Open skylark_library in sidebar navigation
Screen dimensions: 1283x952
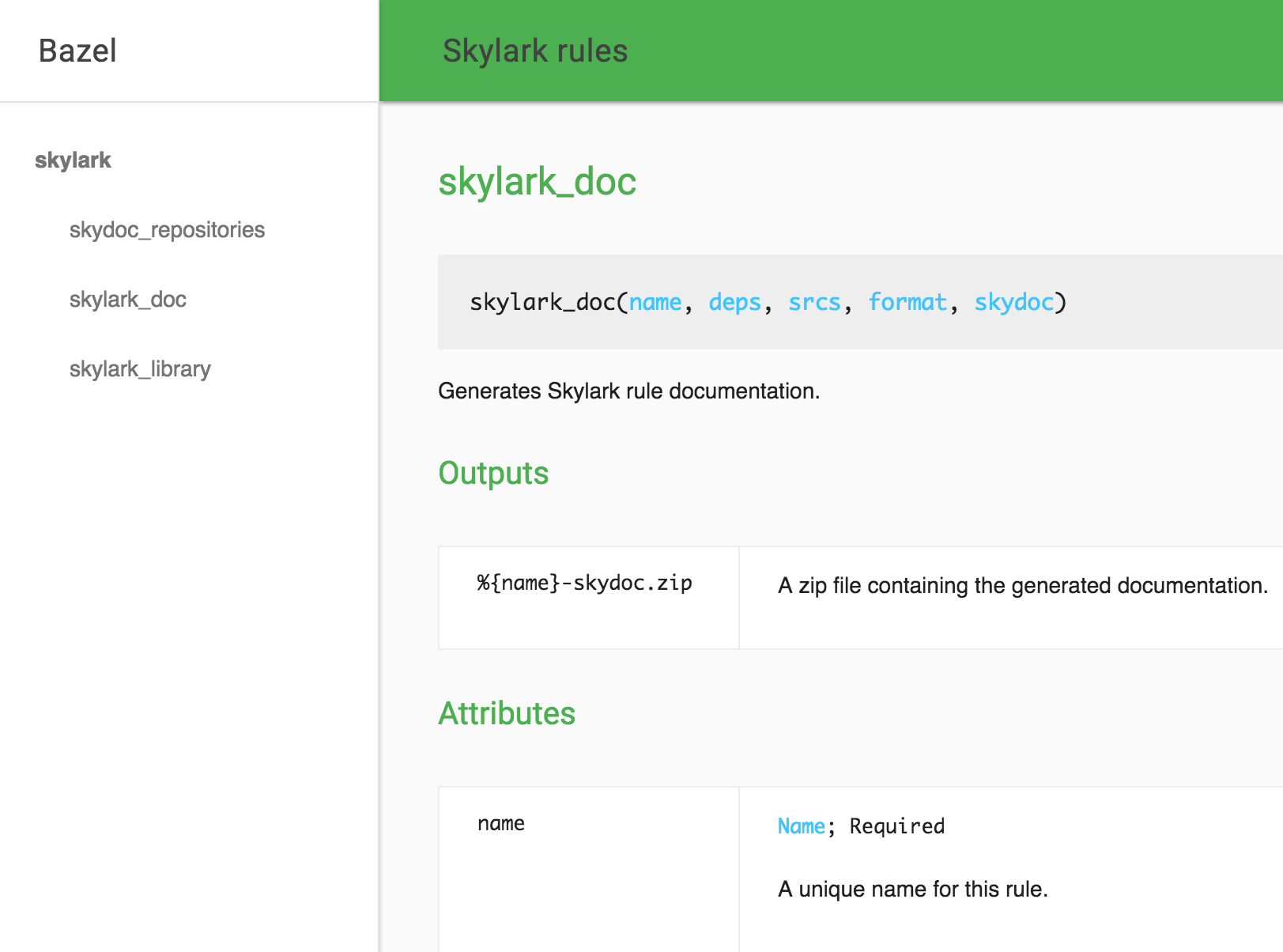coord(140,369)
